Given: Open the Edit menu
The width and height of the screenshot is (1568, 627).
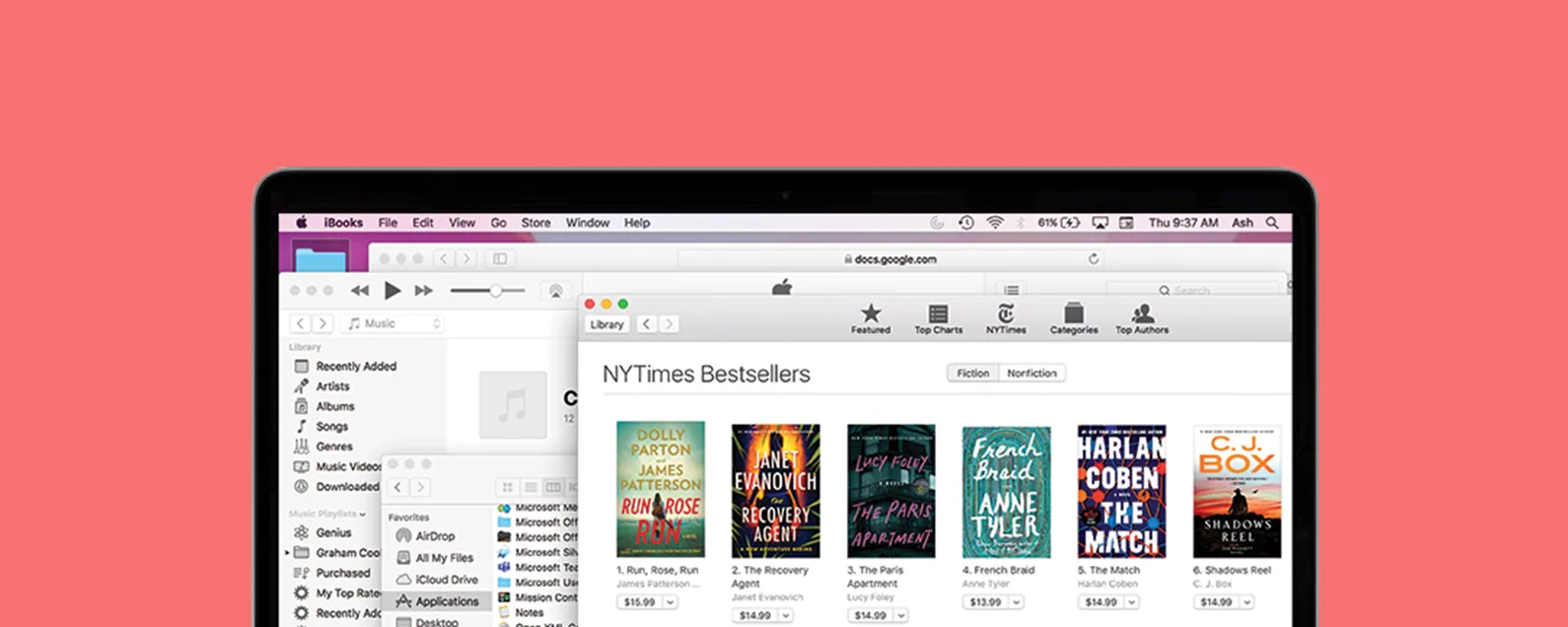Looking at the screenshot, I should coord(423,223).
